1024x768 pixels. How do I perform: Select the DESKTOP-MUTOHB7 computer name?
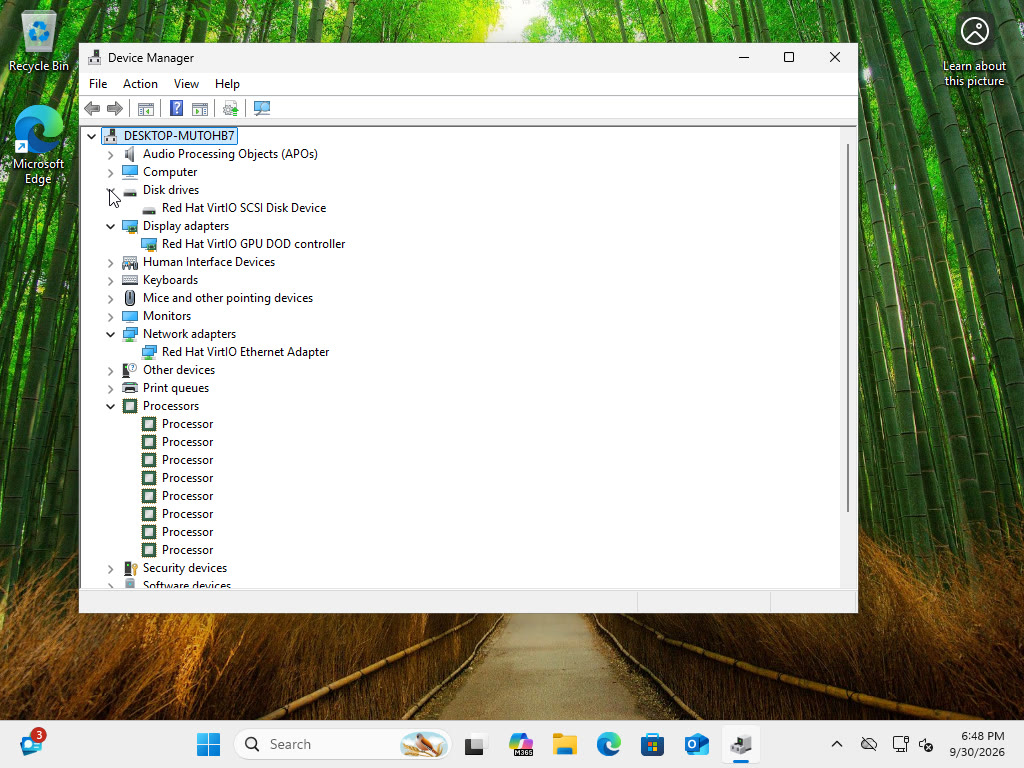179,136
